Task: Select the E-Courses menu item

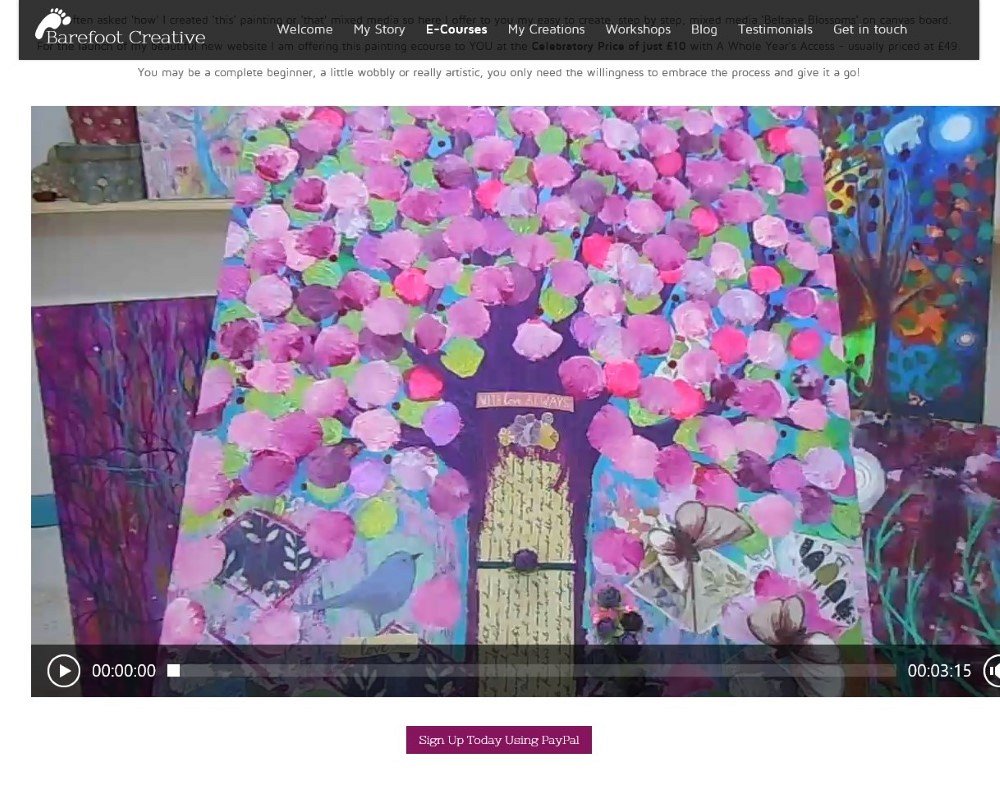Action: click(x=456, y=29)
